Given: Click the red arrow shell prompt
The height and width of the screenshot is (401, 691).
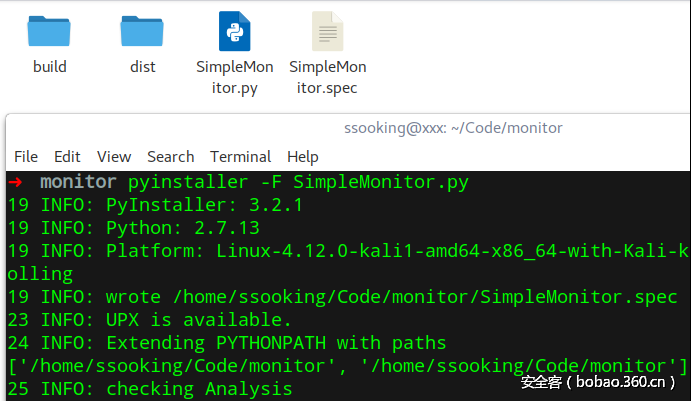Looking at the screenshot, I should (x=15, y=182).
